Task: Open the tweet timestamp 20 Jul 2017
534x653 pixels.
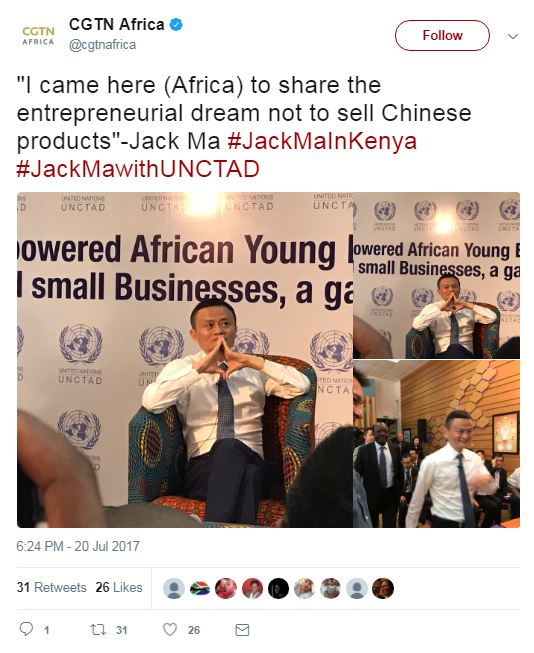Action: pyautogui.click(x=78, y=546)
